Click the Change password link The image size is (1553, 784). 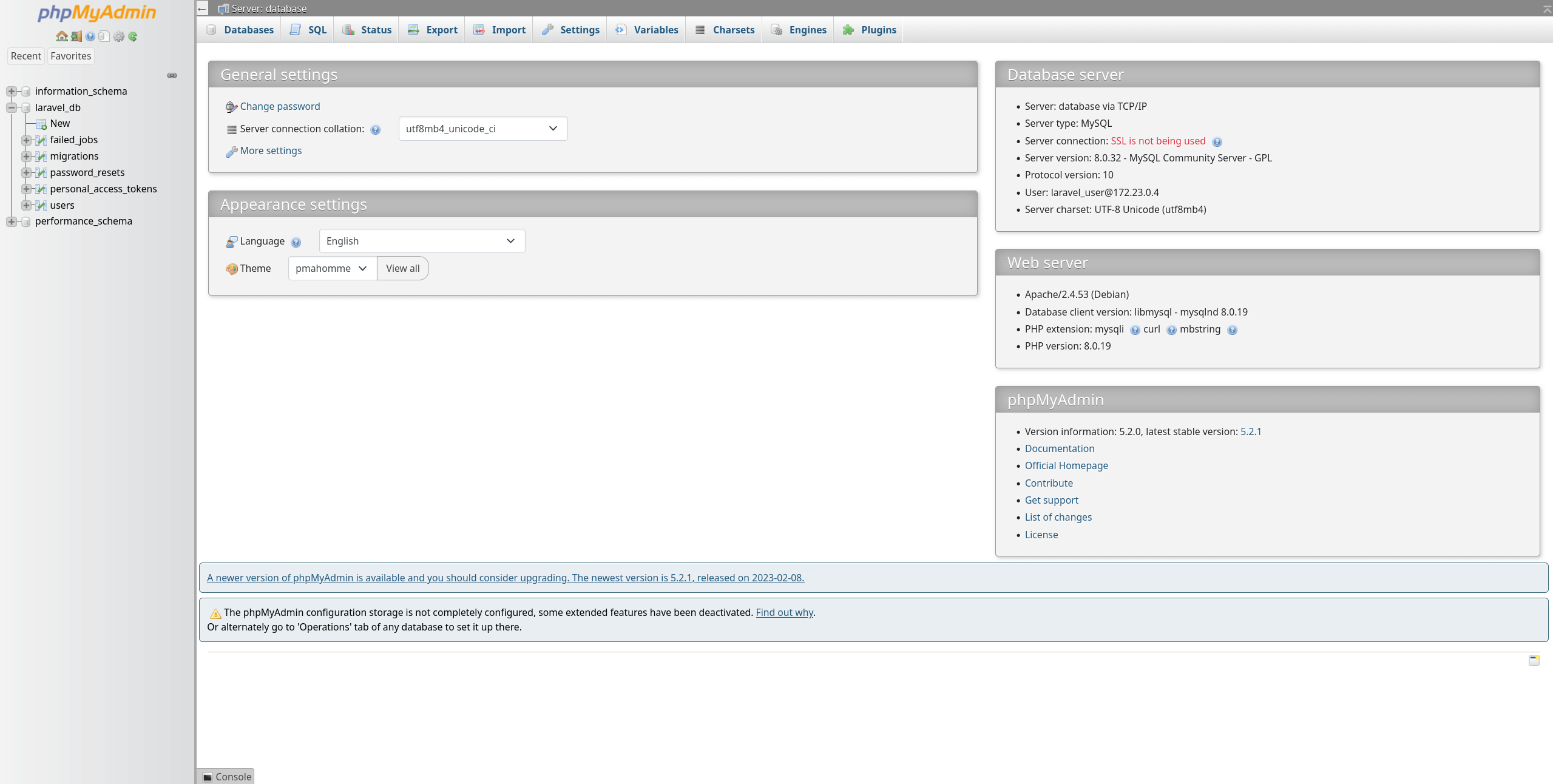pos(280,106)
